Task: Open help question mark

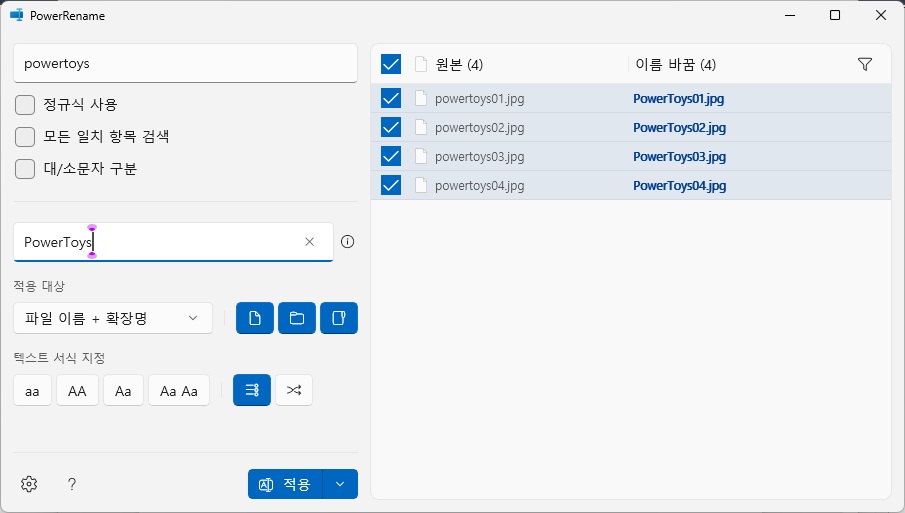Action: (72, 484)
